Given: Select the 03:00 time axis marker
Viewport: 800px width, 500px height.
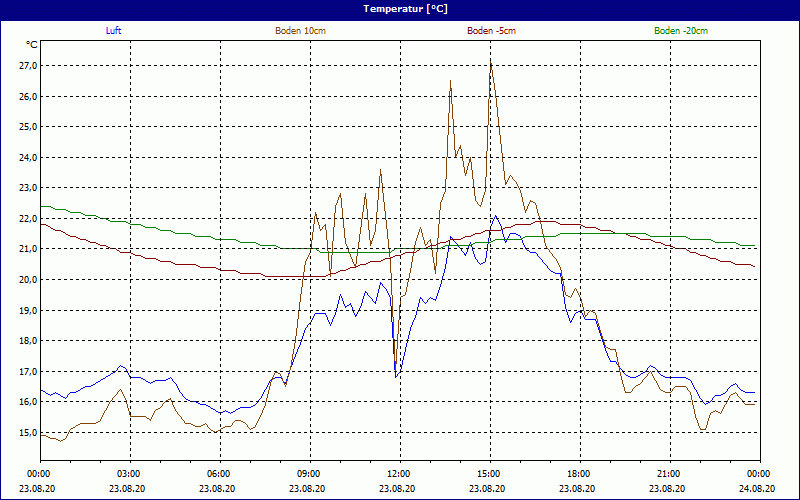Looking at the screenshot, I should pyautogui.click(x=129, y=474).
